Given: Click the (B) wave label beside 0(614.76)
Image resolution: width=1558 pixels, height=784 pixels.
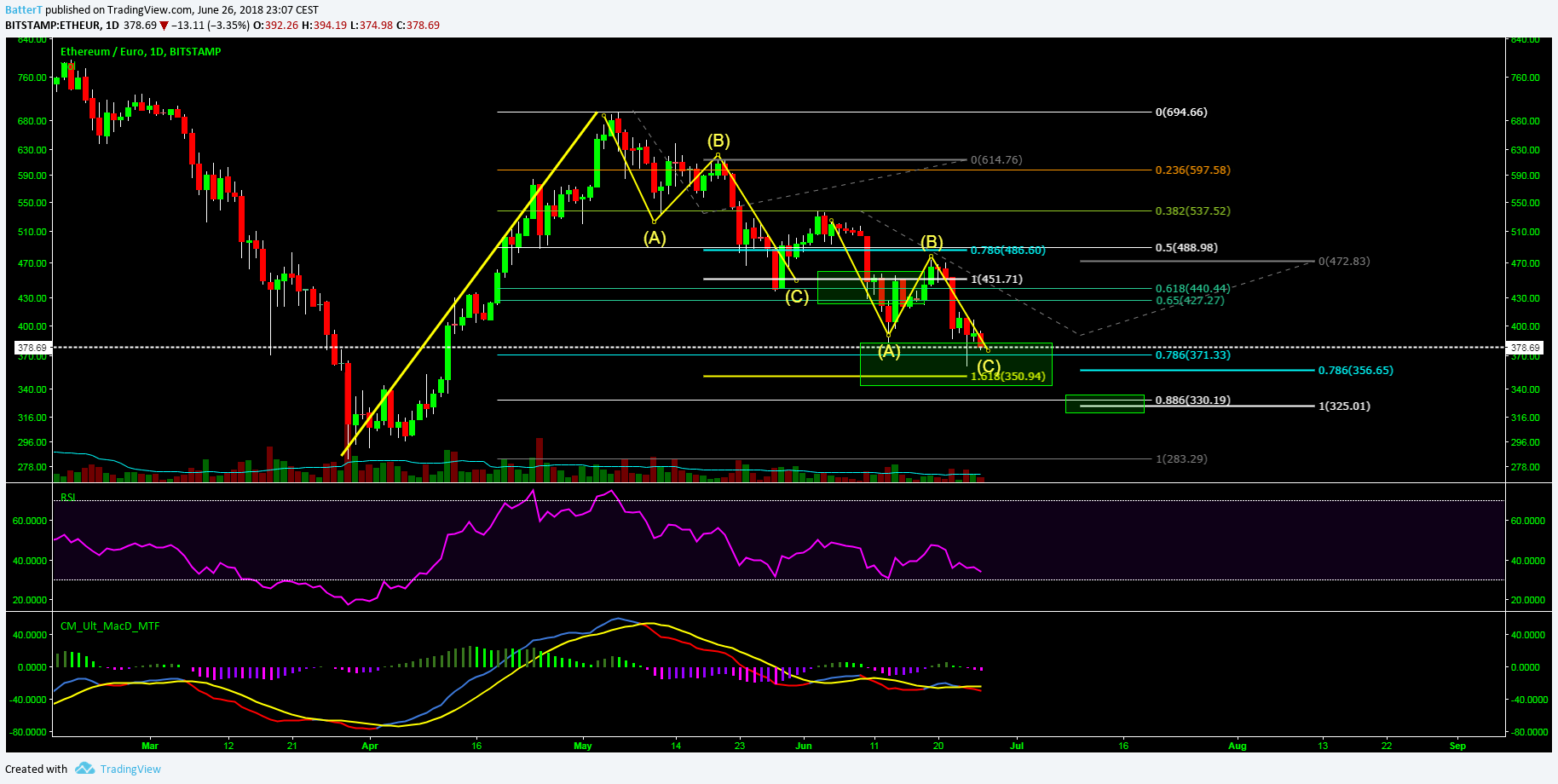Looking at the screenshot, I should [x=718, y=141].
